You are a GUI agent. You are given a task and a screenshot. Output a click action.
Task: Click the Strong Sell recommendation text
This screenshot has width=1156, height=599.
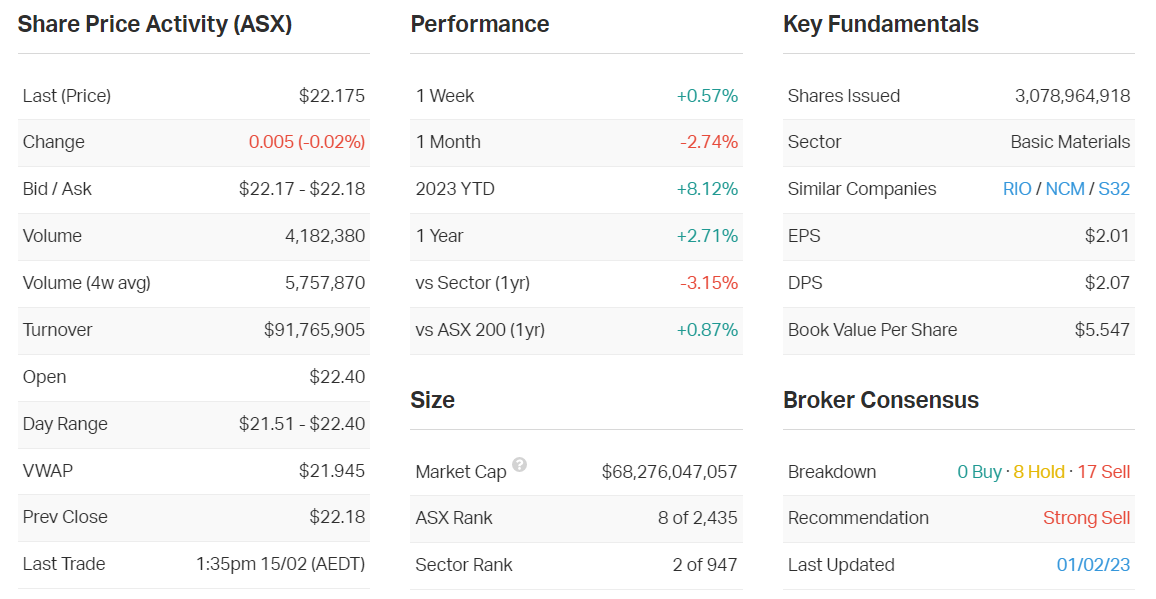(1086, 518)
